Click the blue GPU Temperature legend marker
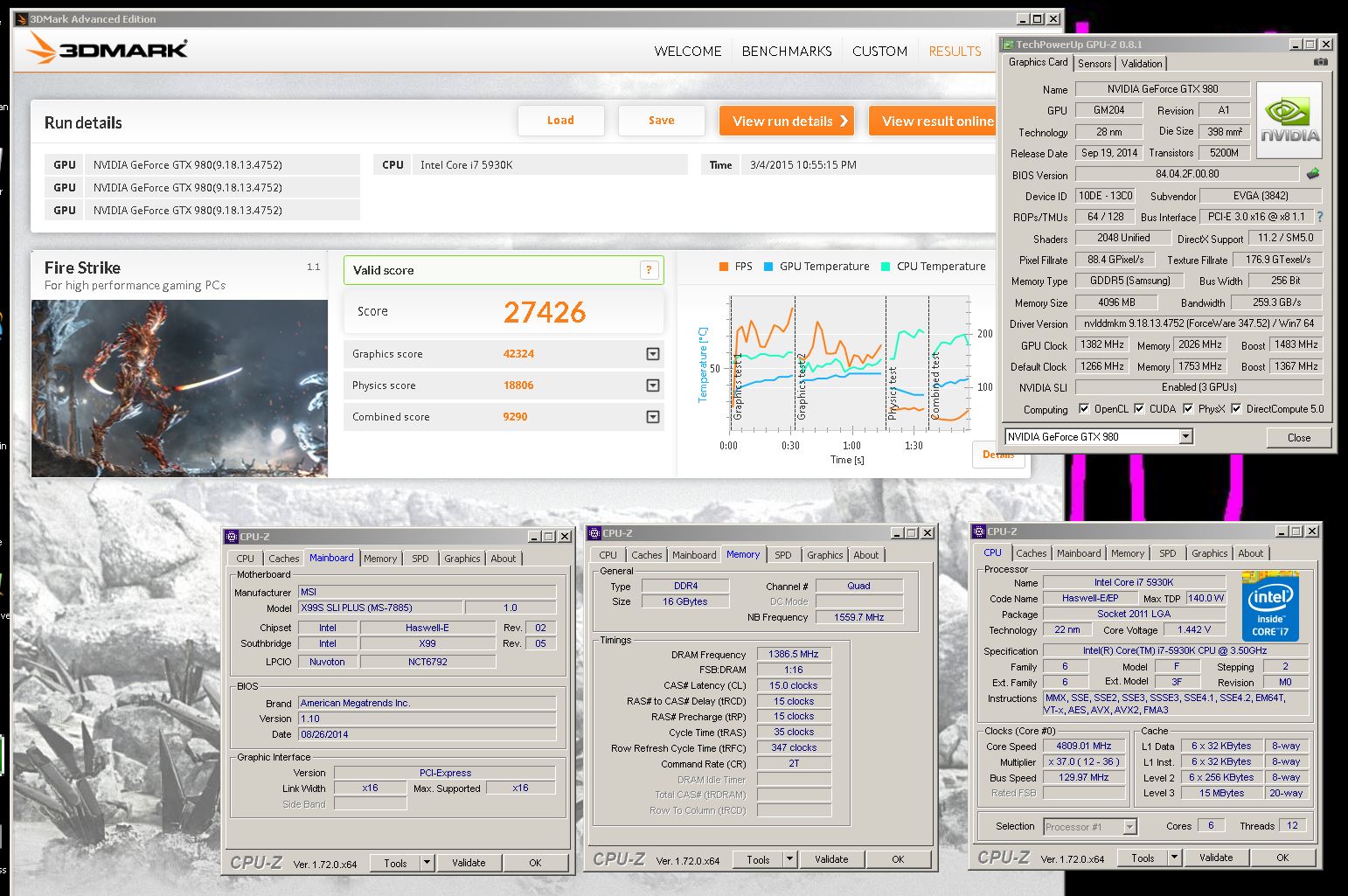Screen dimensions: 1348x896 pos(768,267)
